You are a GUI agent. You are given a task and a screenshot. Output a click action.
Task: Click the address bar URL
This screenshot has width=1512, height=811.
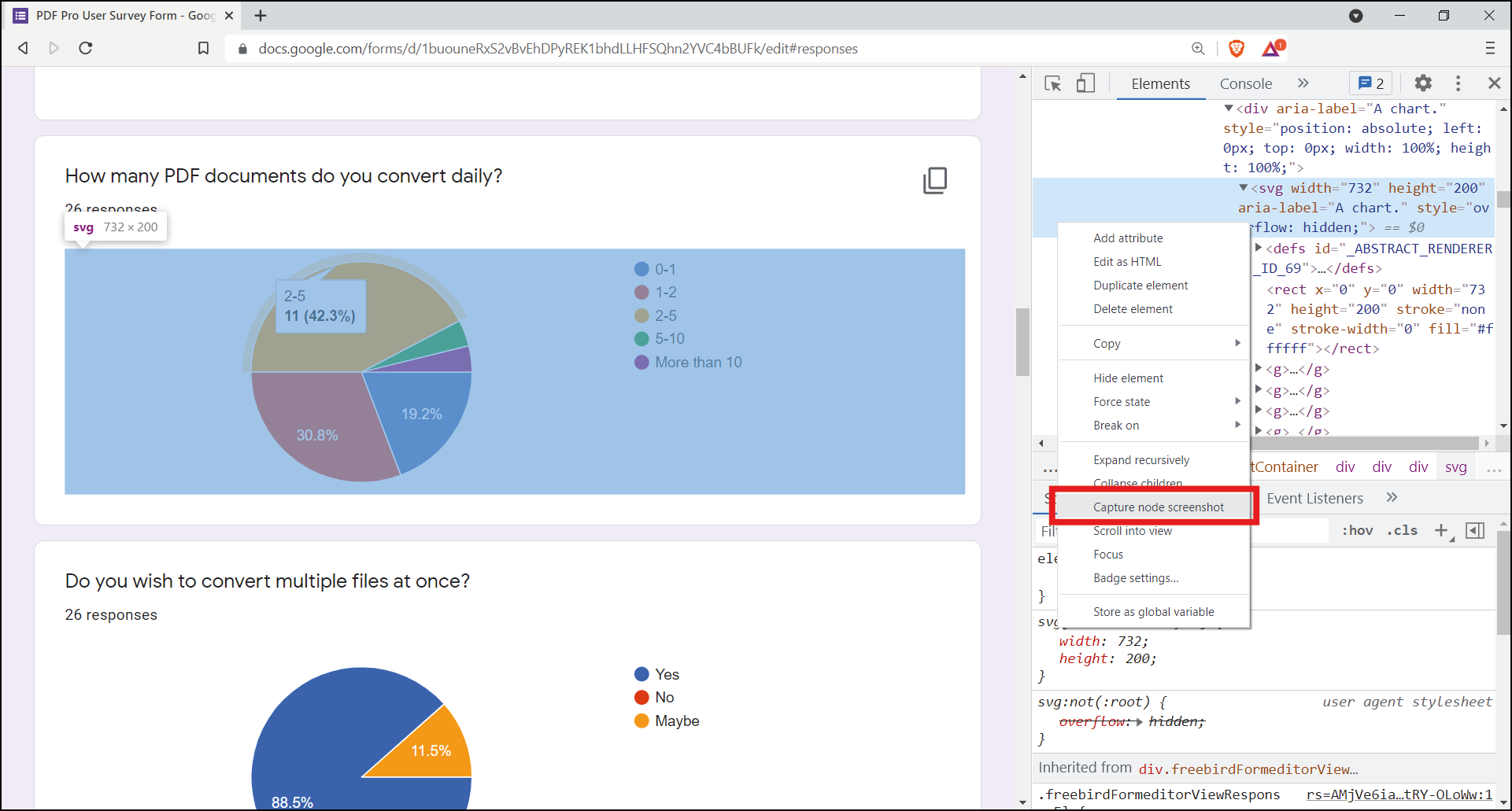coord(558,49)
